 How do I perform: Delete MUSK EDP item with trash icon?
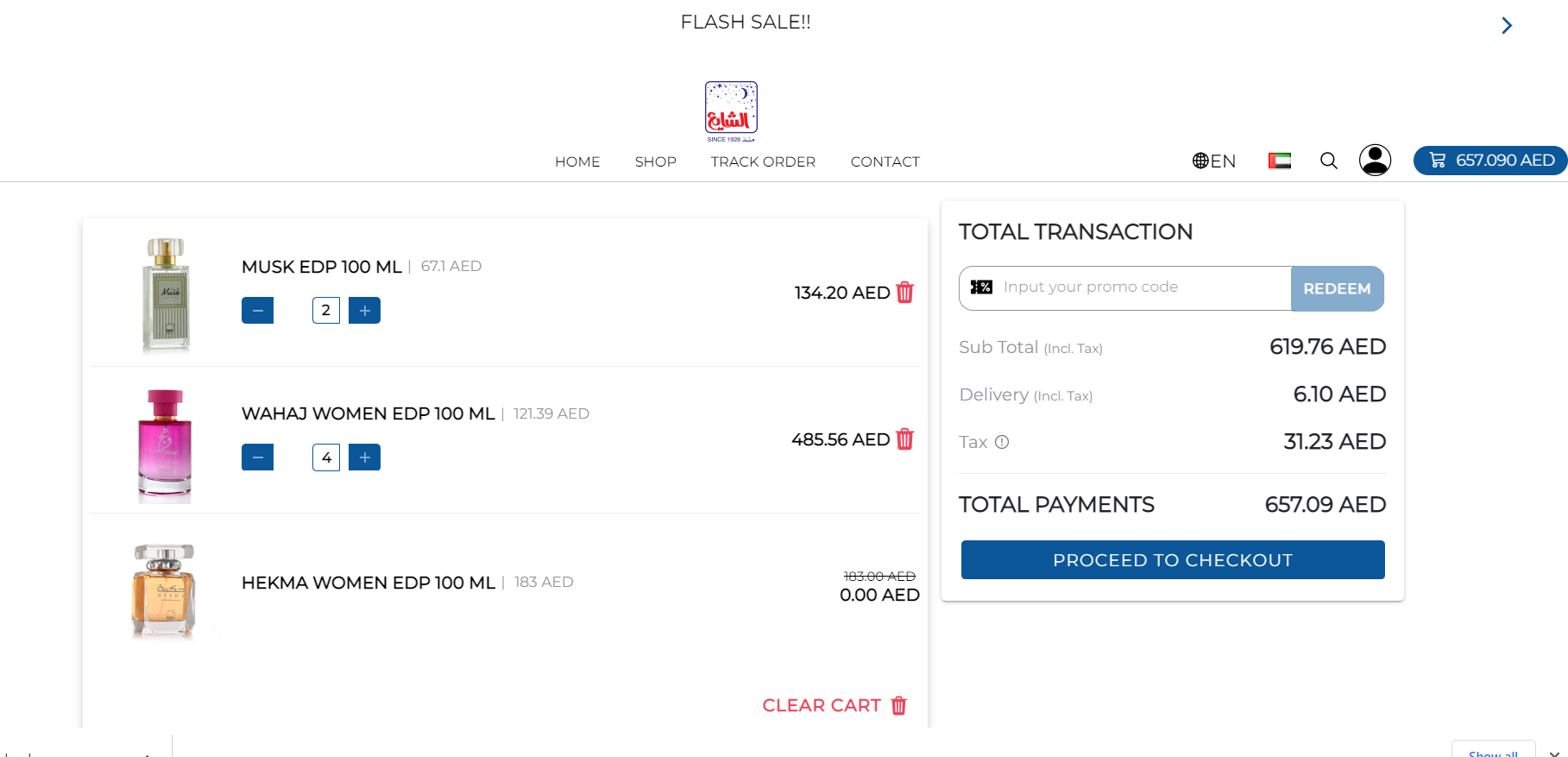[904, 293]
